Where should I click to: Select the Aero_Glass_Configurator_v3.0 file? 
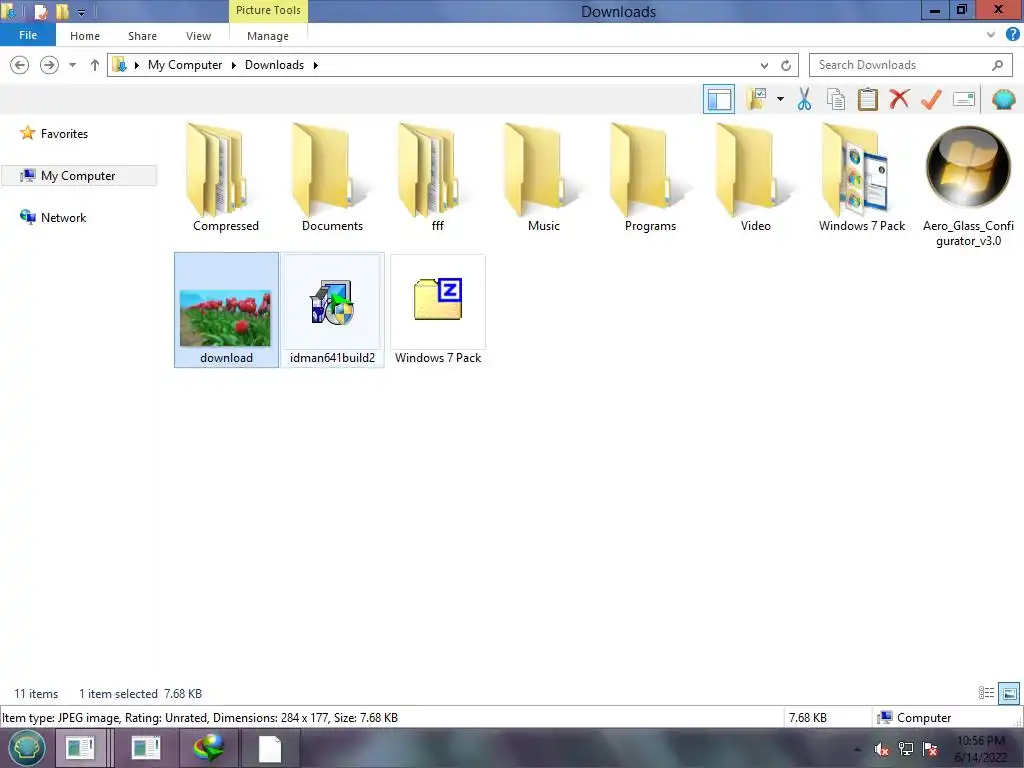(968, 185)
